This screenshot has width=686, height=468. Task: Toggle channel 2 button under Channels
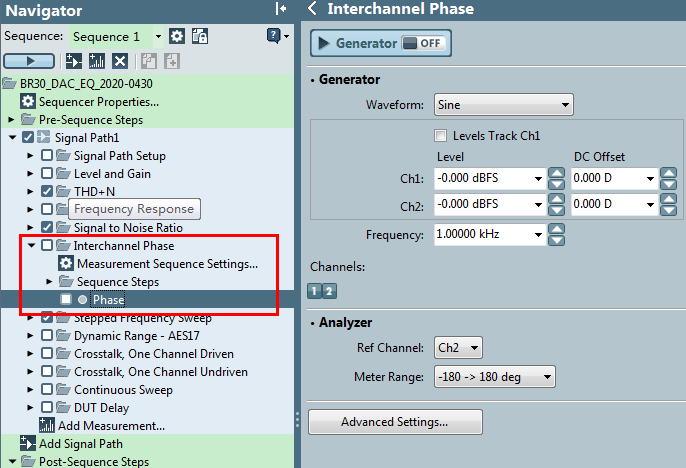pyautogui.click(x=329, y=291)
